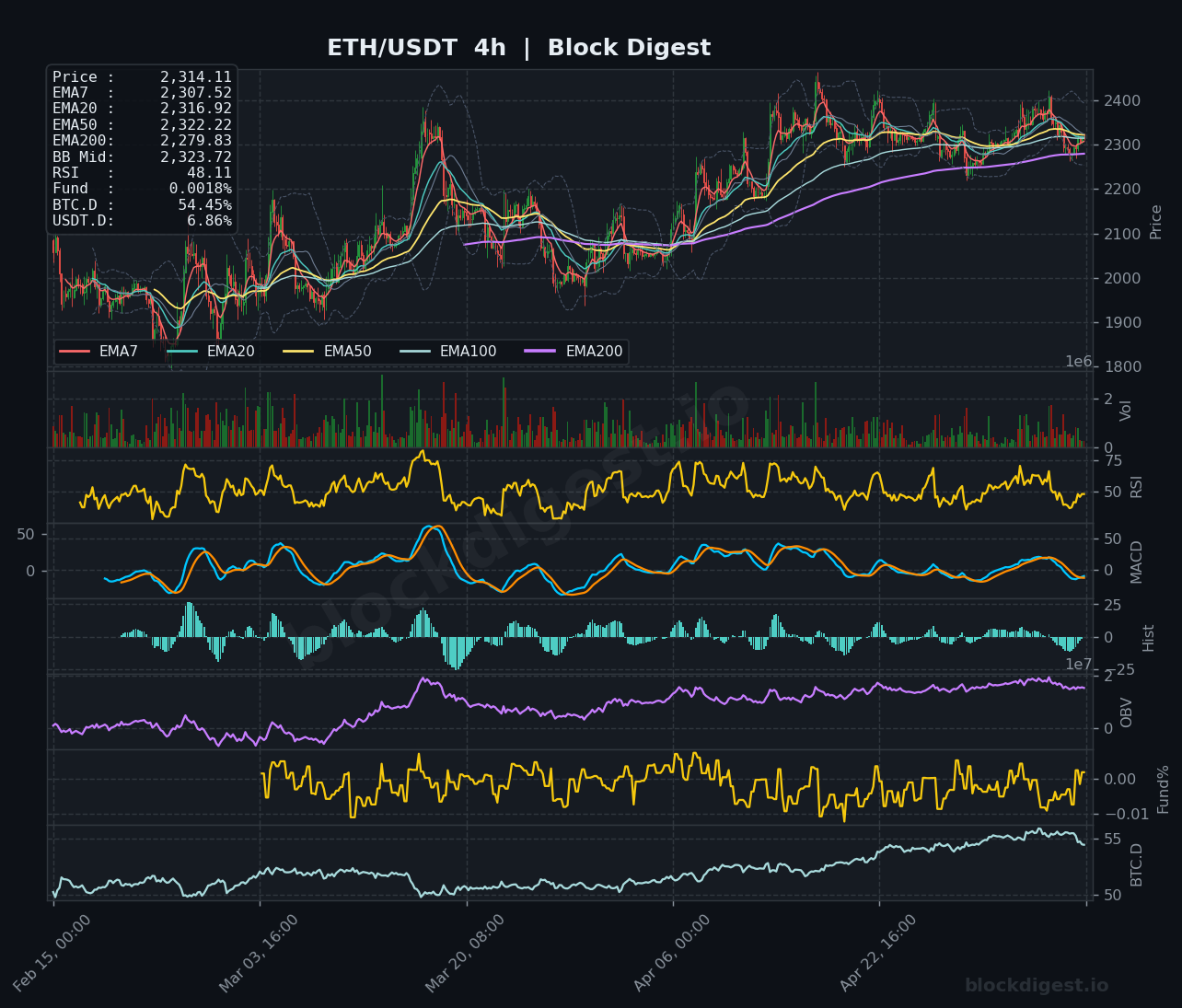Click the MACD panel axis label
Viewport: 1182px width, 1008px height.
click(x=1136, y=562)
